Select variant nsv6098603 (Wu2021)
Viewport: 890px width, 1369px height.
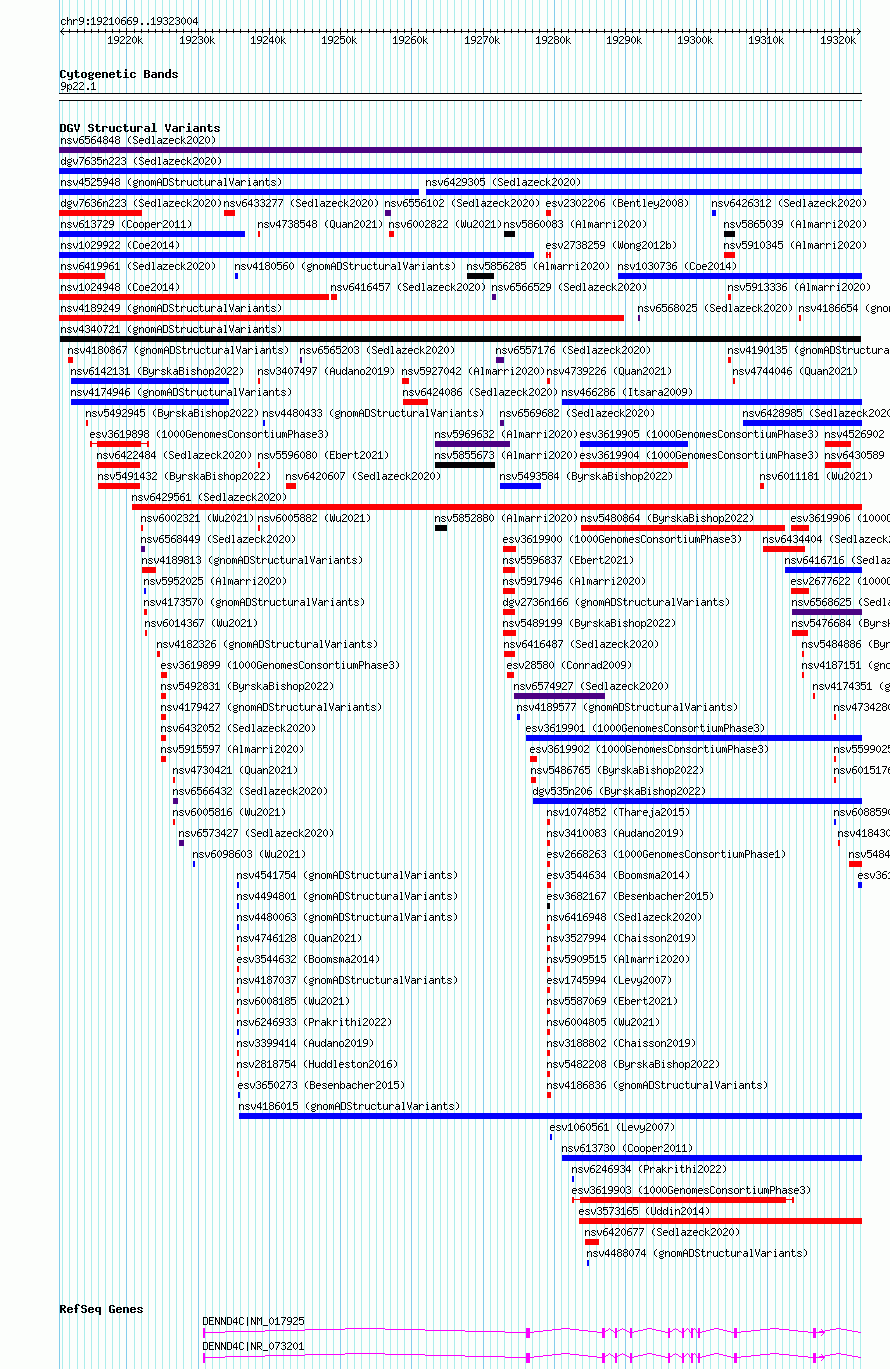[x=249, y=854]
